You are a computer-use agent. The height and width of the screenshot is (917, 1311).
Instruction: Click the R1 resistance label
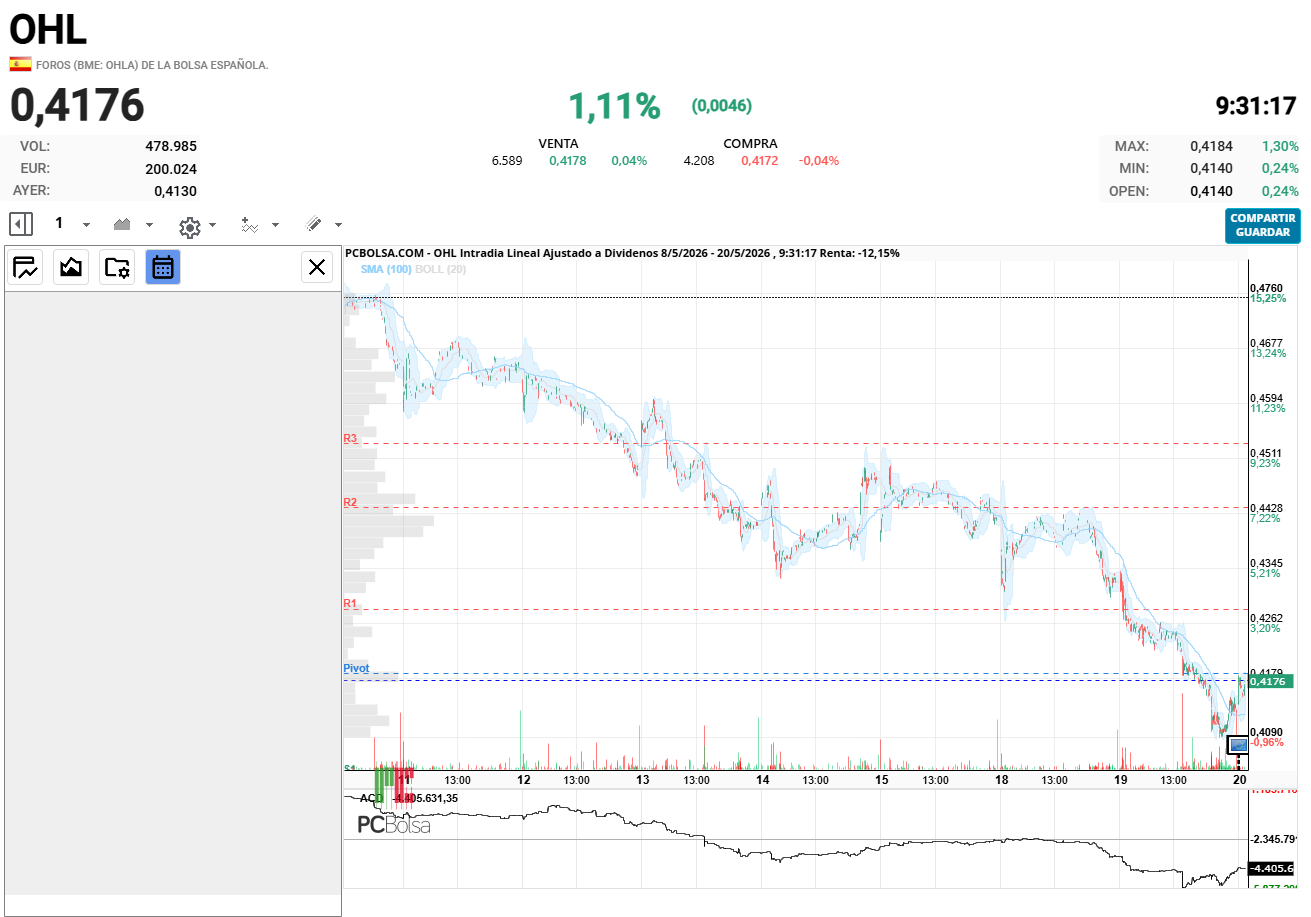[350, 604]
